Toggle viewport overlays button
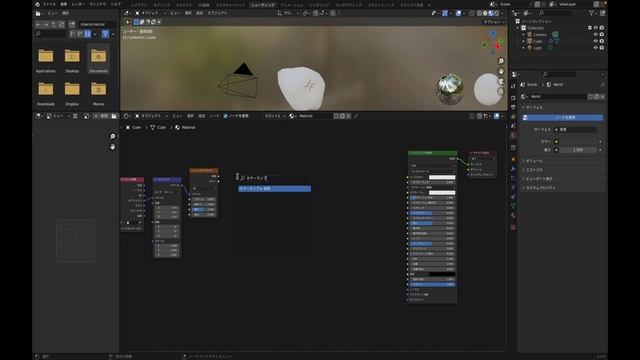This screenshot has width=640, height=360. (x=458, y=13)
